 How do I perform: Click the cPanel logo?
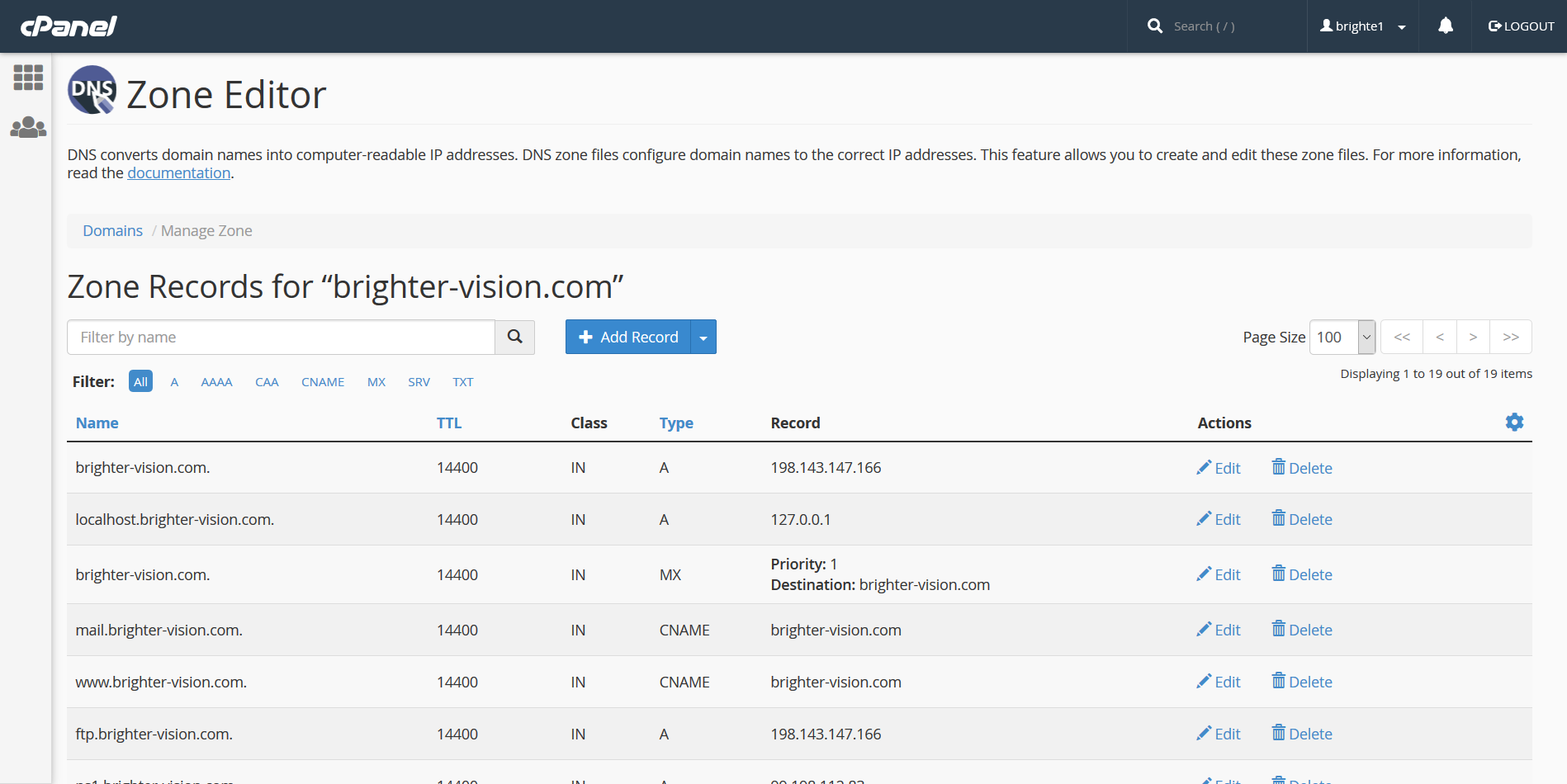69,26
